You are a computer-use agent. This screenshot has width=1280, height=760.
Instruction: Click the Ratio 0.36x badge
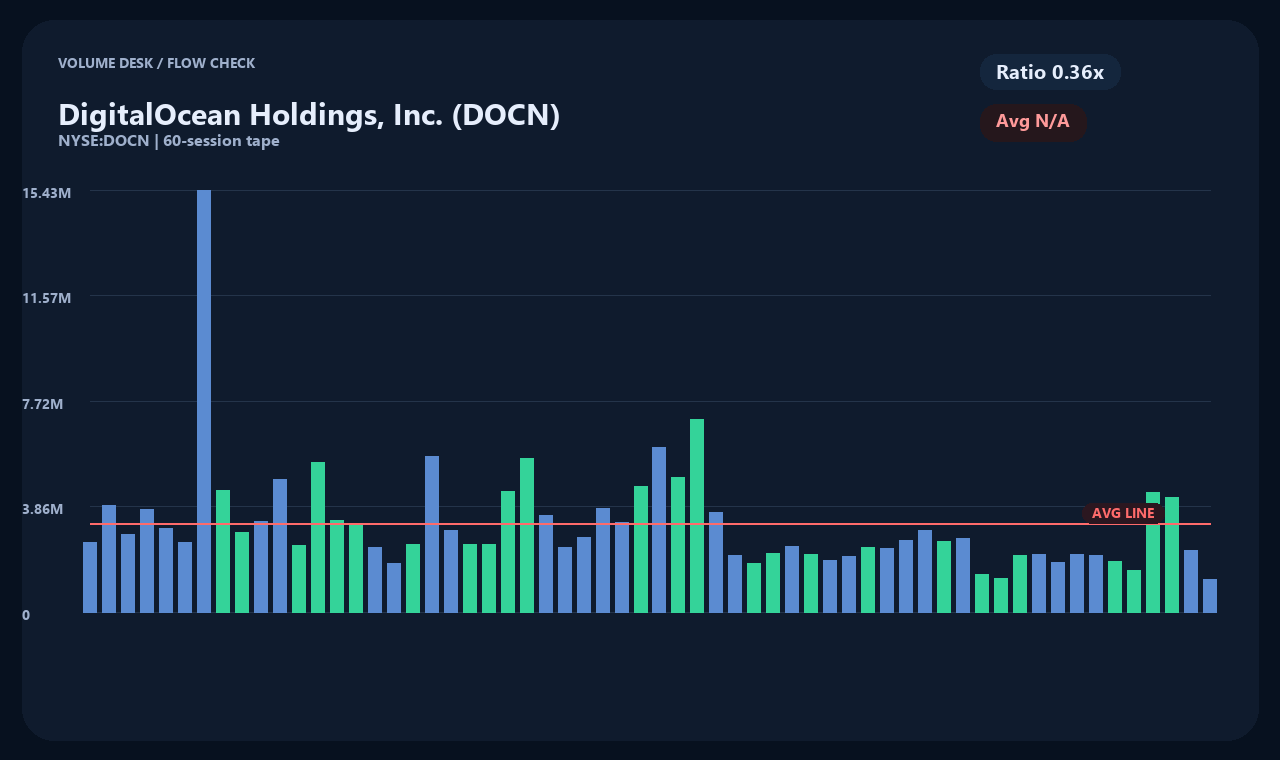tap(1050, 72)
